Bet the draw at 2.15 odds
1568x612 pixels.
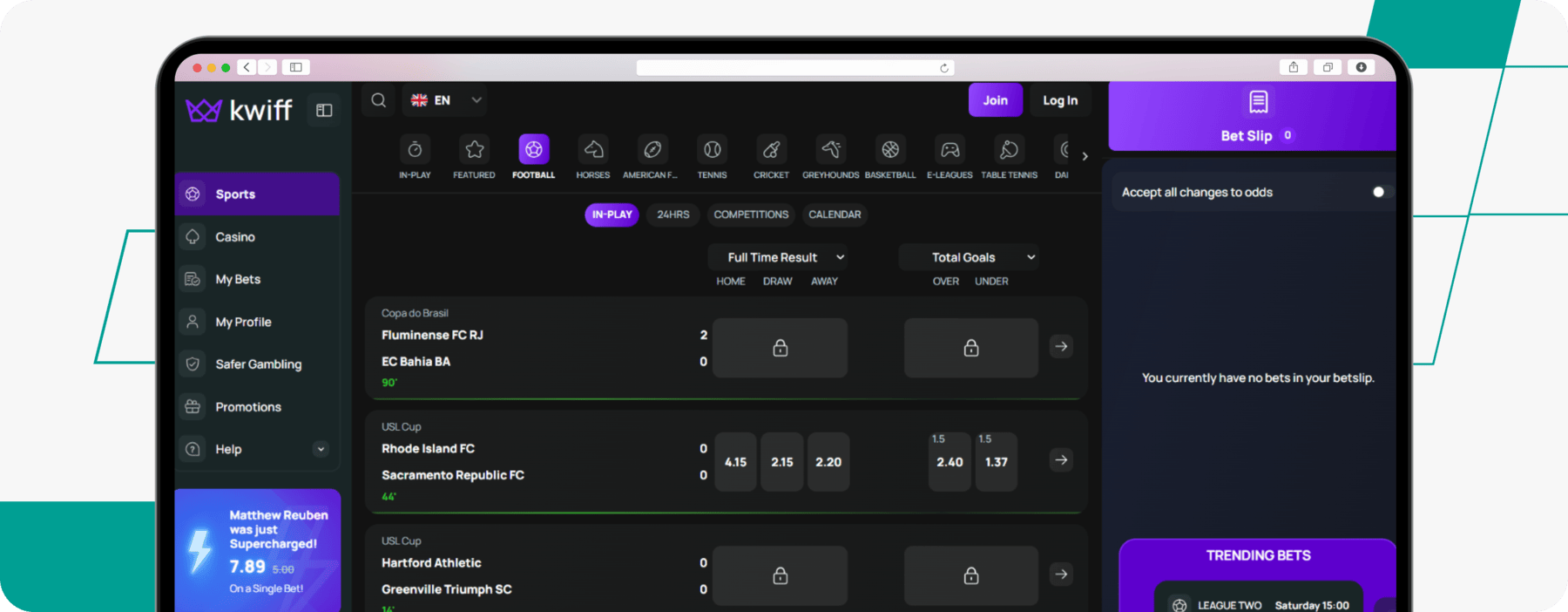[x=782, y=462]
